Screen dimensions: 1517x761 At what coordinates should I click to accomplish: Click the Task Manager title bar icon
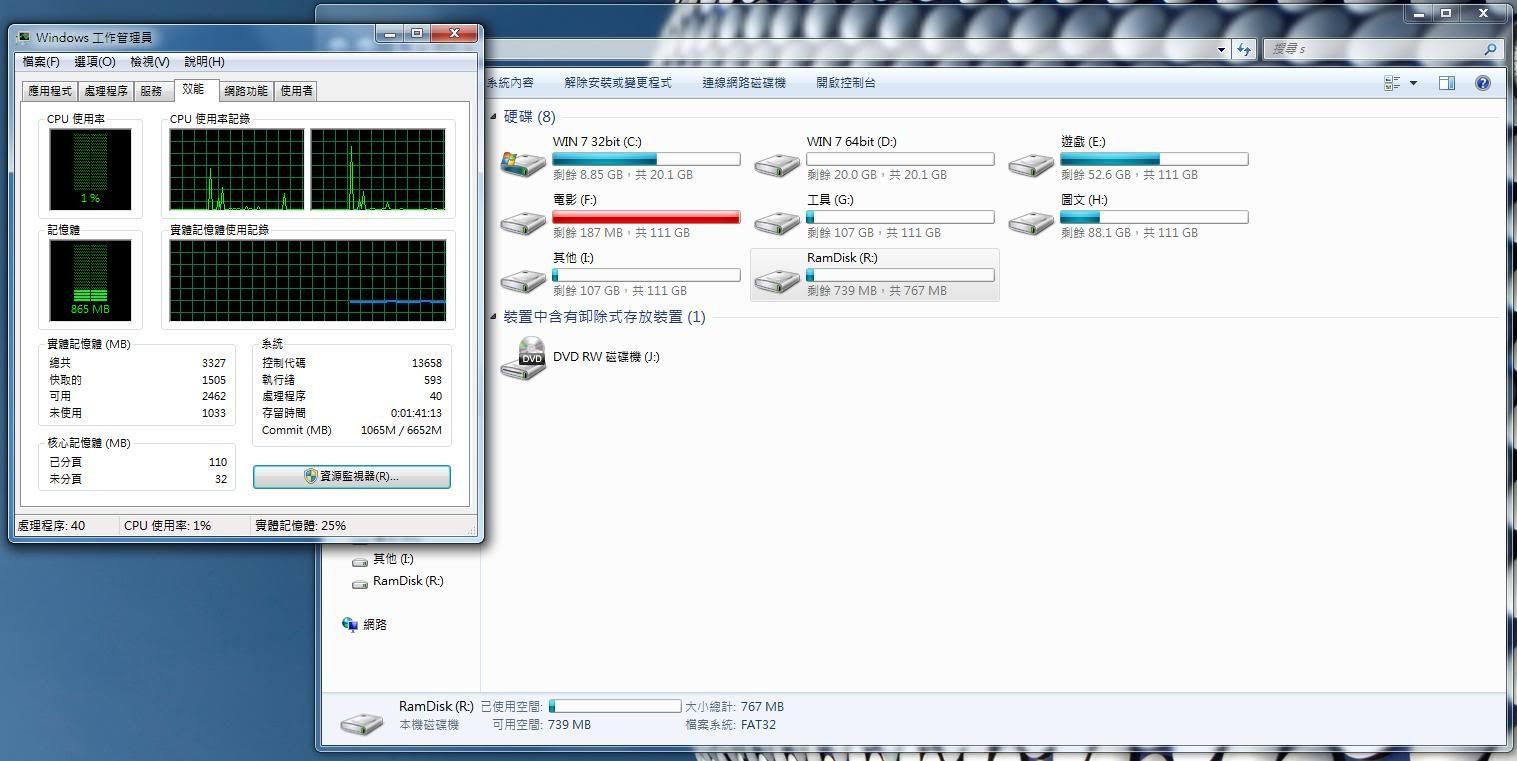click(24, 37)
